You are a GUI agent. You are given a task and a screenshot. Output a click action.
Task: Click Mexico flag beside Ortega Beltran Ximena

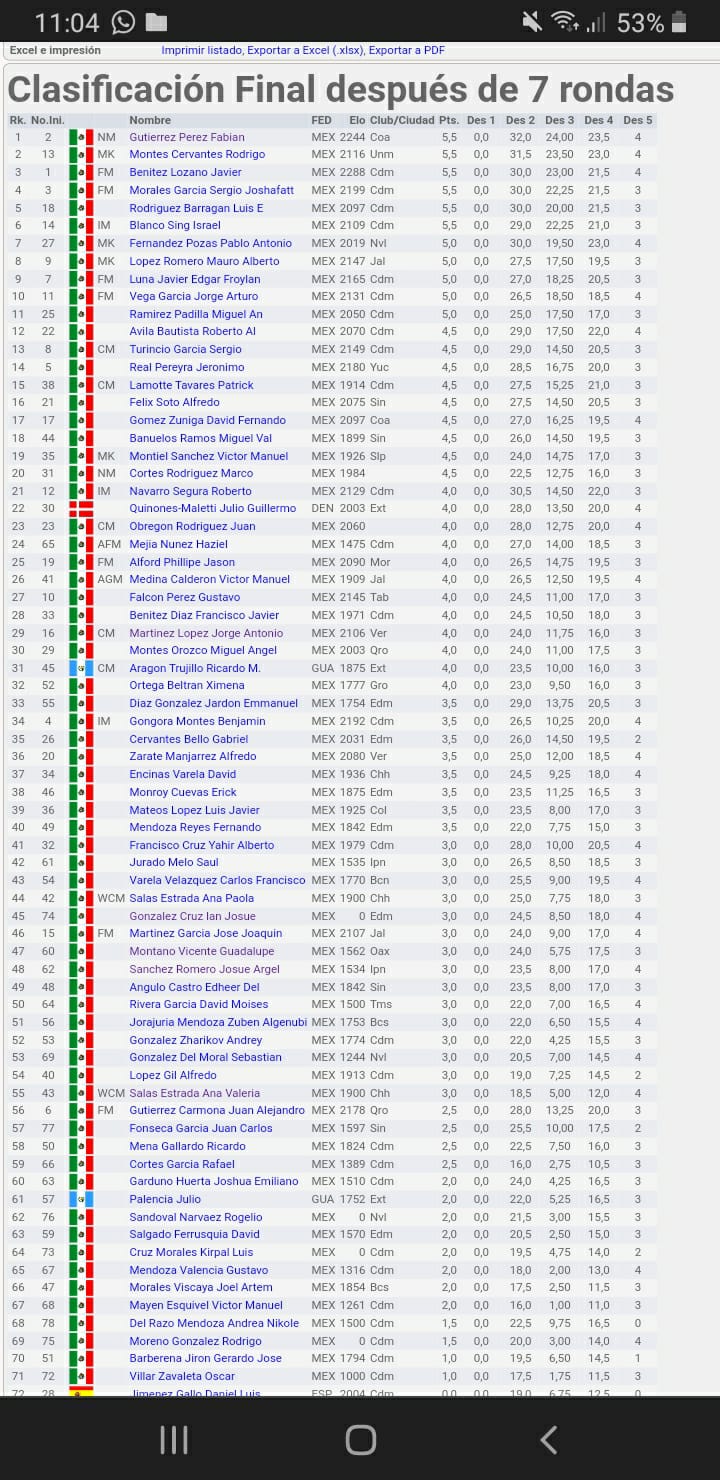pyautogui.click(x=81, y=686)
